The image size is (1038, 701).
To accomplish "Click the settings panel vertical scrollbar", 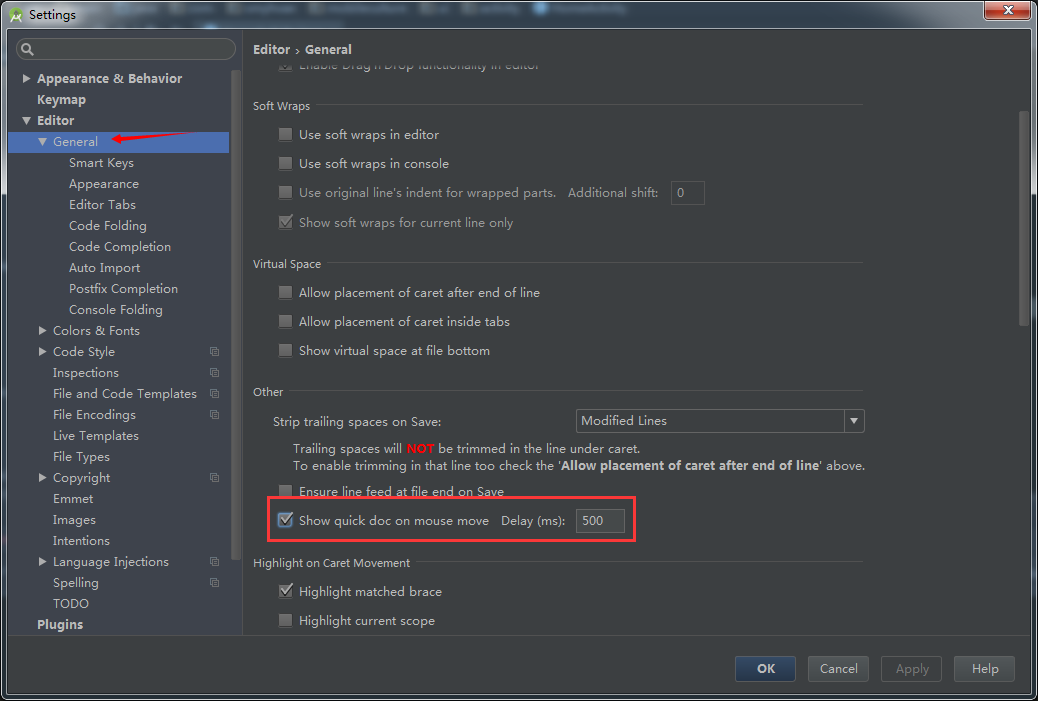I will tap(1024, 218).
